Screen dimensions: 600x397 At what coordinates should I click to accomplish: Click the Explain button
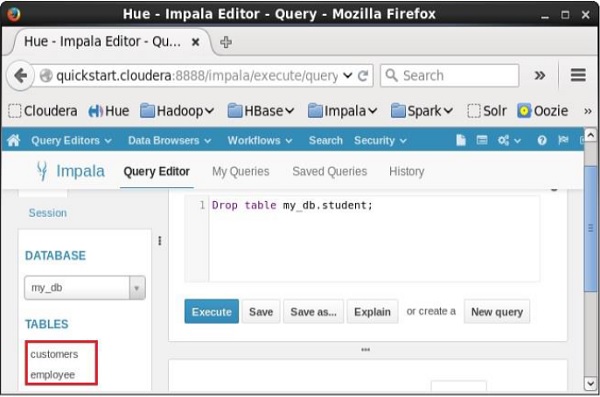pos(372,312)
